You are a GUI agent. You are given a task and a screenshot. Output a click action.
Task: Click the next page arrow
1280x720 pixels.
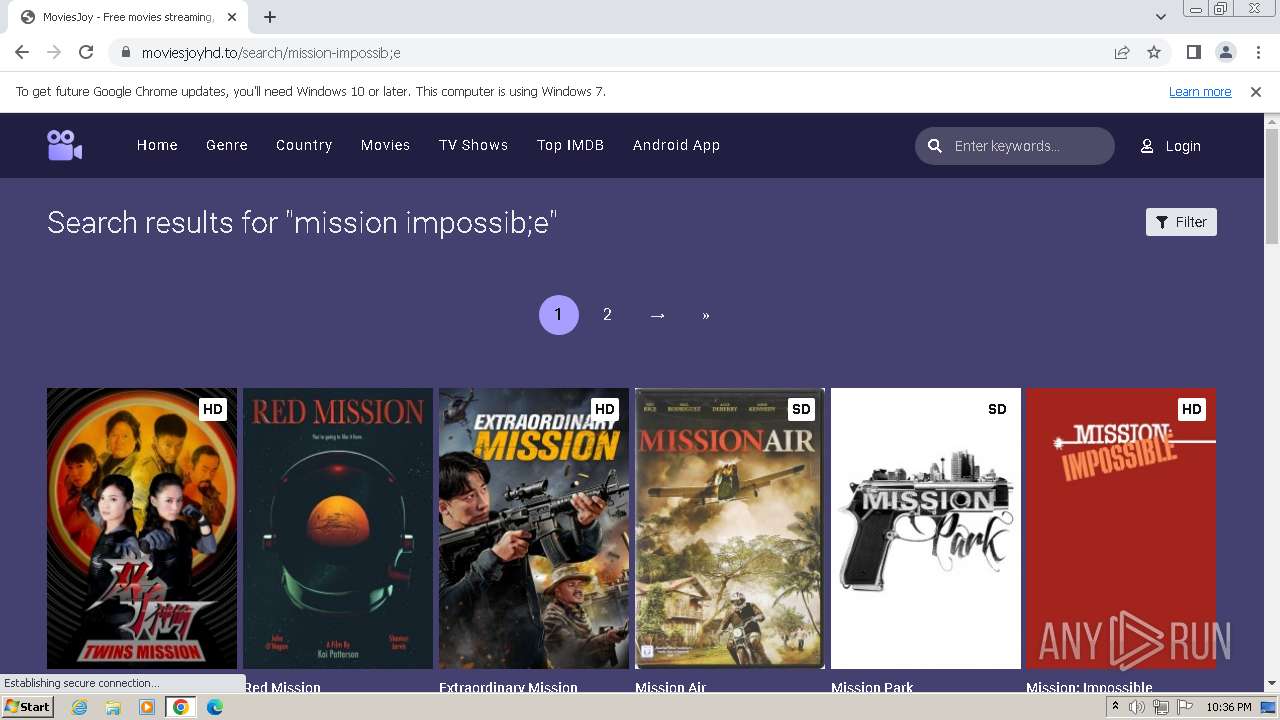(657, 315)
